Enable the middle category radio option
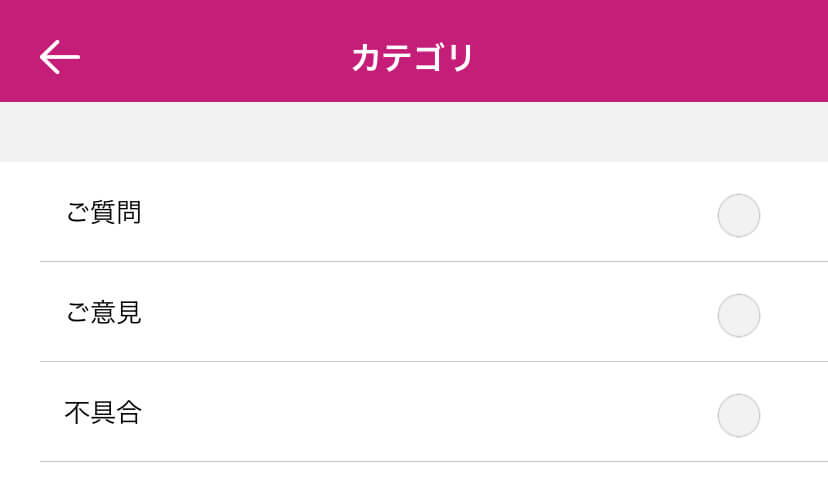 coord(739,315)
